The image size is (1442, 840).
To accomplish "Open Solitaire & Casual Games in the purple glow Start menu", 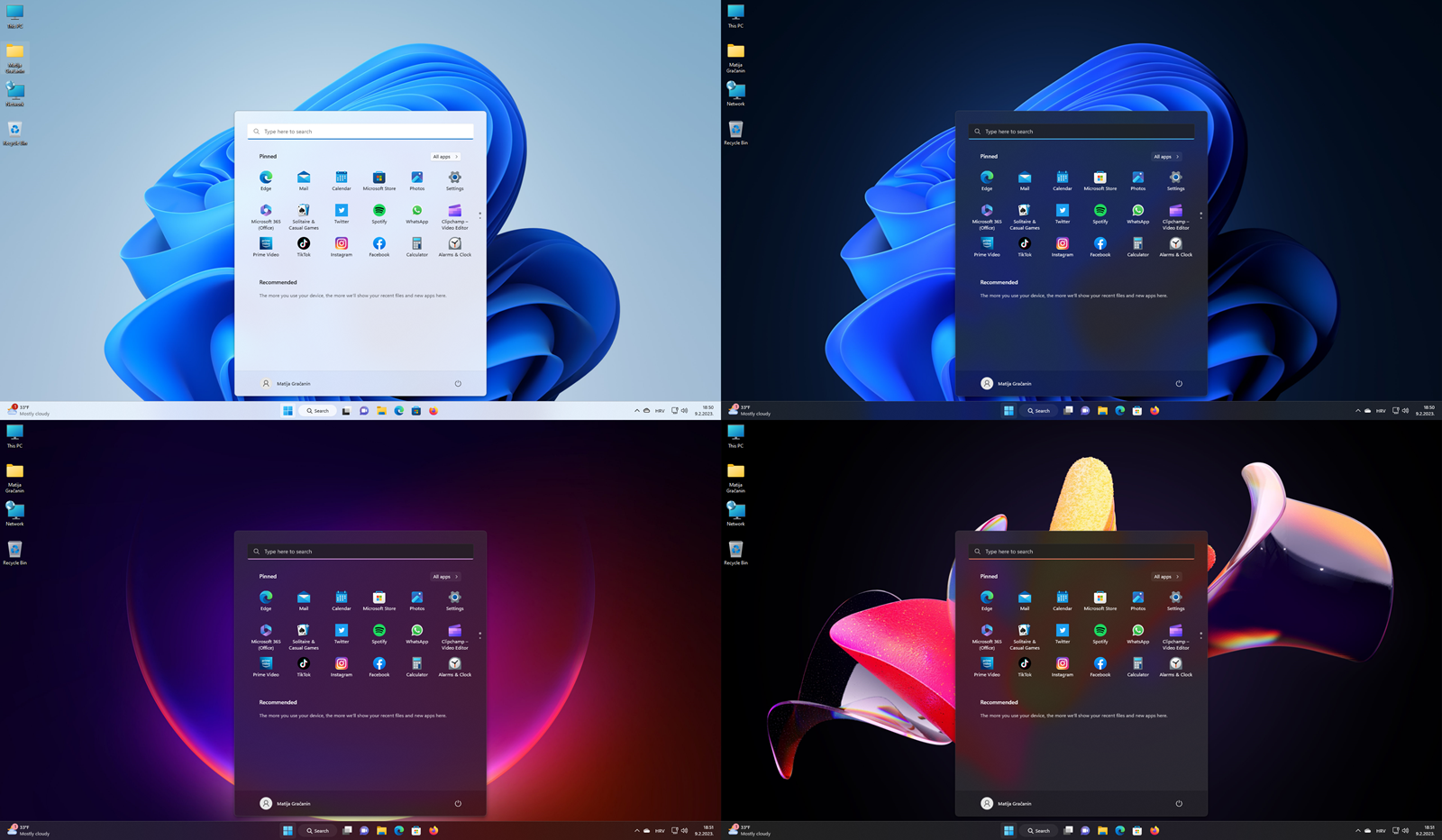I will [x=304, y=636].
